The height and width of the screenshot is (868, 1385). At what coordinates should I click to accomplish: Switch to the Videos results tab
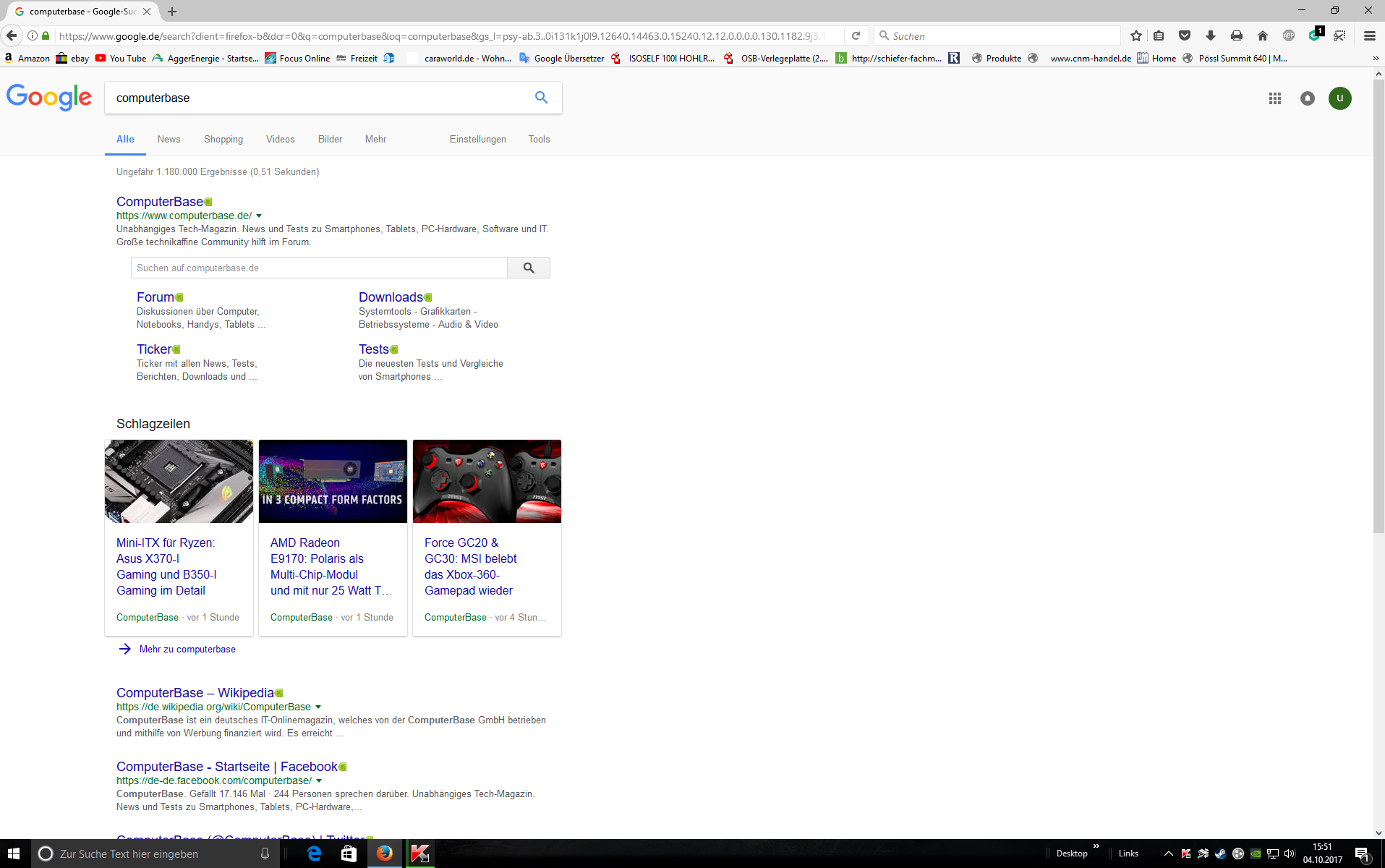(x=281, y=139)
